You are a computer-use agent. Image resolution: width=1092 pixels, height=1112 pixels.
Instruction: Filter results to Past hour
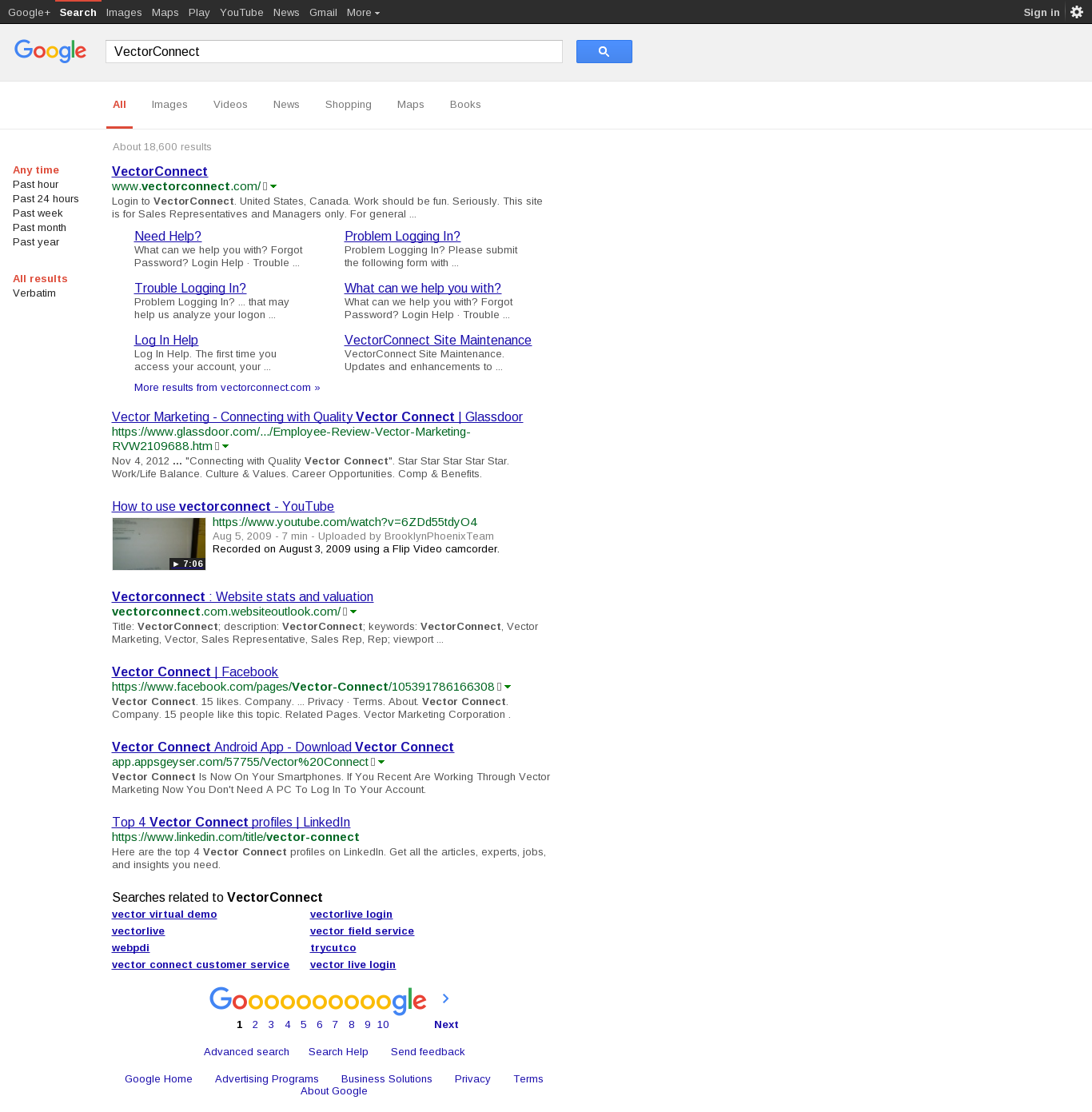(36, 185)
